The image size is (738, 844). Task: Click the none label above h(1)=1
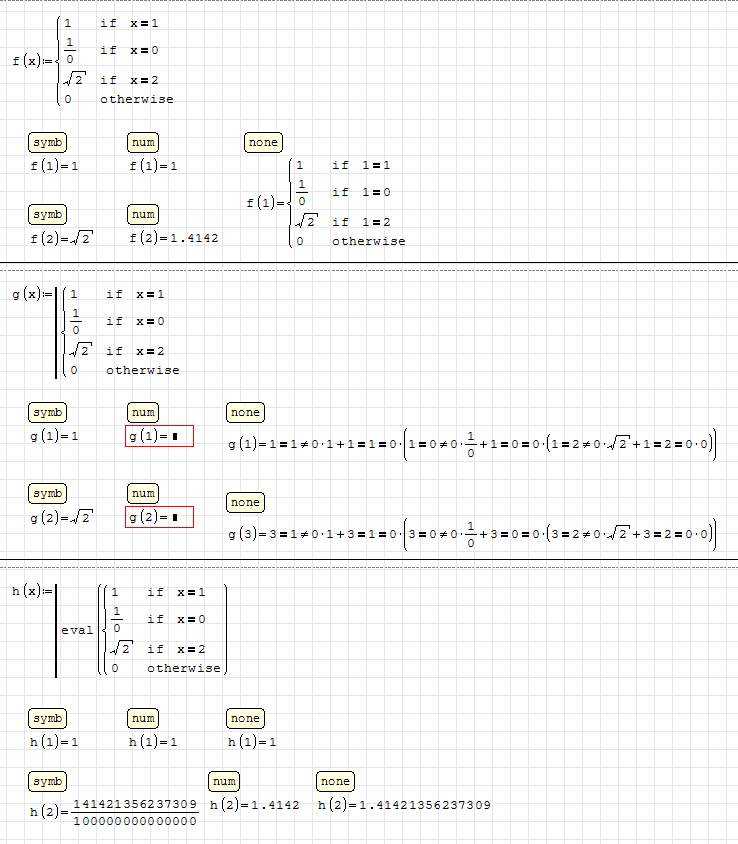[244, 718]
